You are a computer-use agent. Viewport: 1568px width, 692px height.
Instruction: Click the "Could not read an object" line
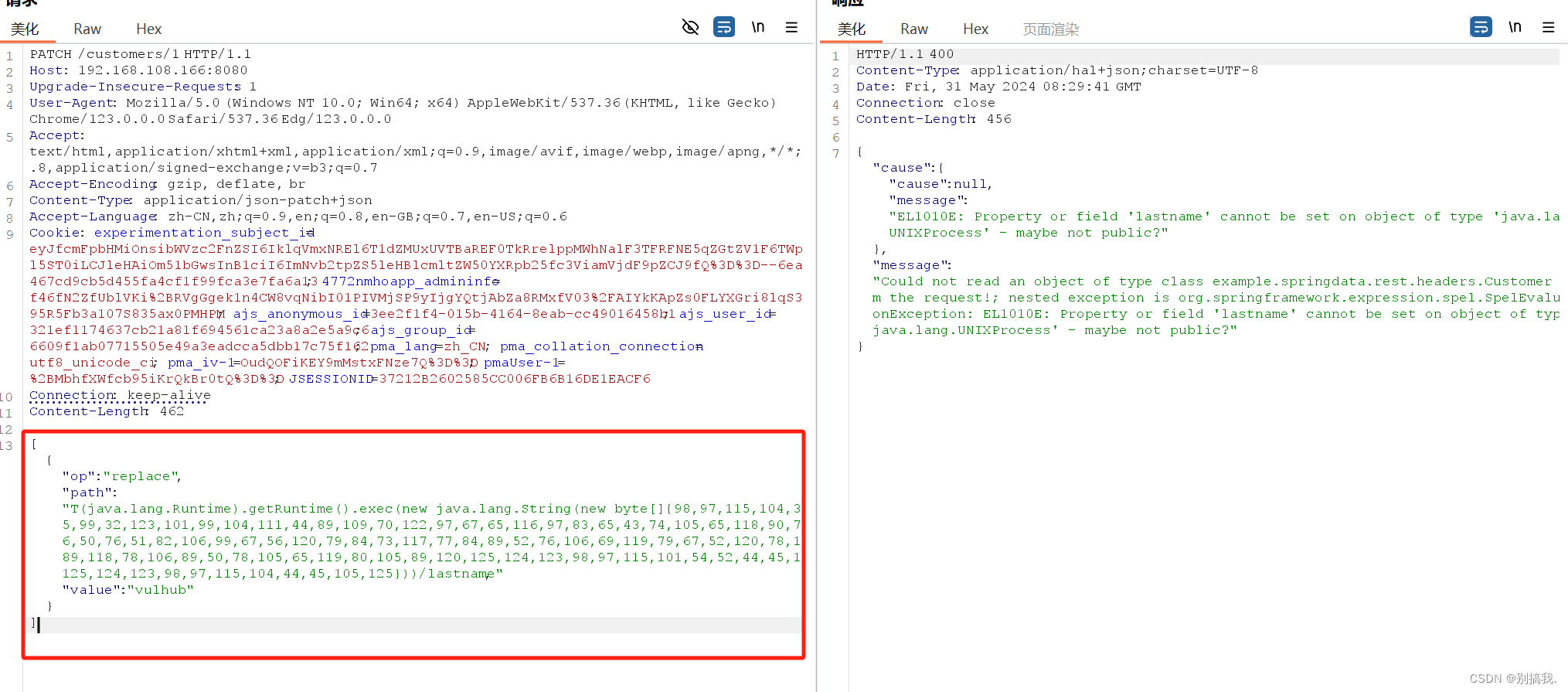1213,281
